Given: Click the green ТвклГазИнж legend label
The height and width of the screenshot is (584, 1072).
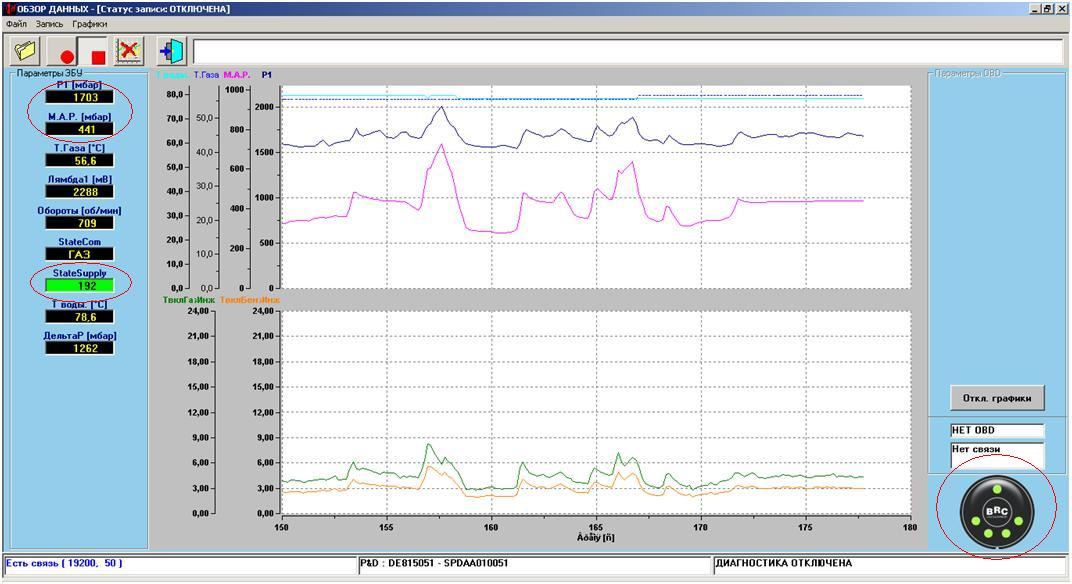Looking at the screenshot, I should pyautogui.click(x=189, y=300).
